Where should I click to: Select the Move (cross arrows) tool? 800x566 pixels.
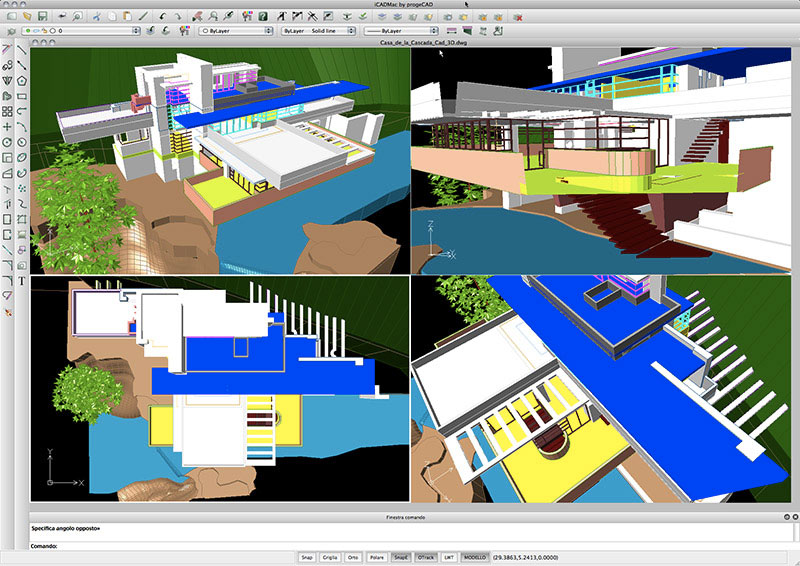click(x=7, y=127)
